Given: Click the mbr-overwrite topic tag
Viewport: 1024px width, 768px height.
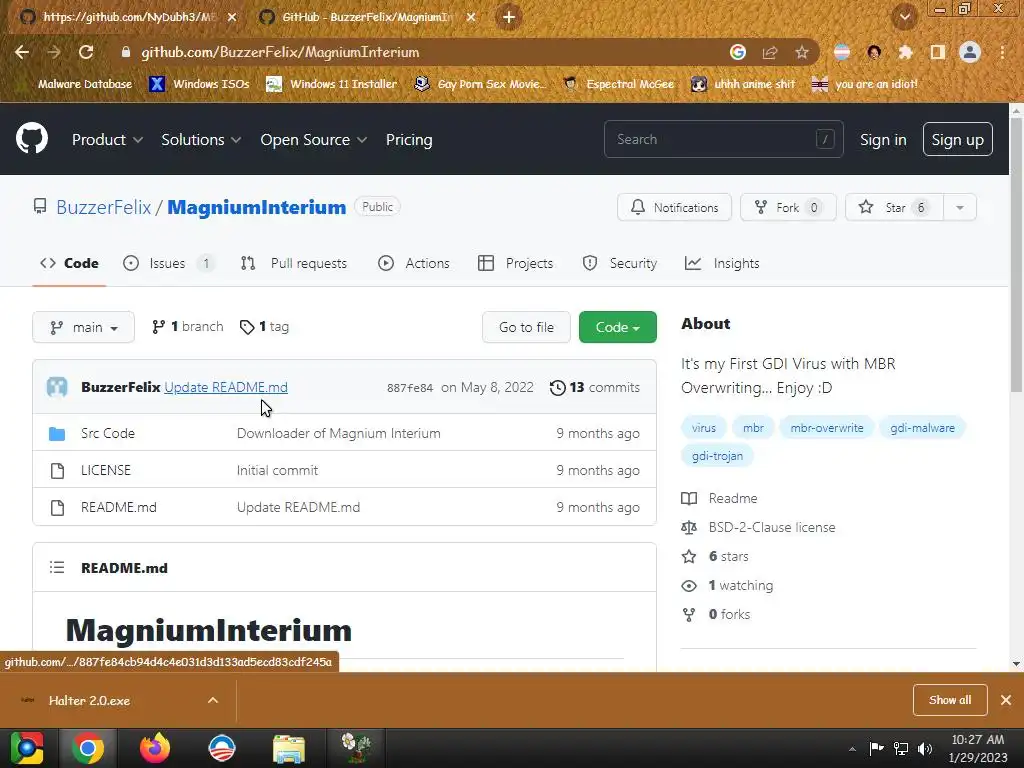Looking at the screenshot, I should coord(827,428).
